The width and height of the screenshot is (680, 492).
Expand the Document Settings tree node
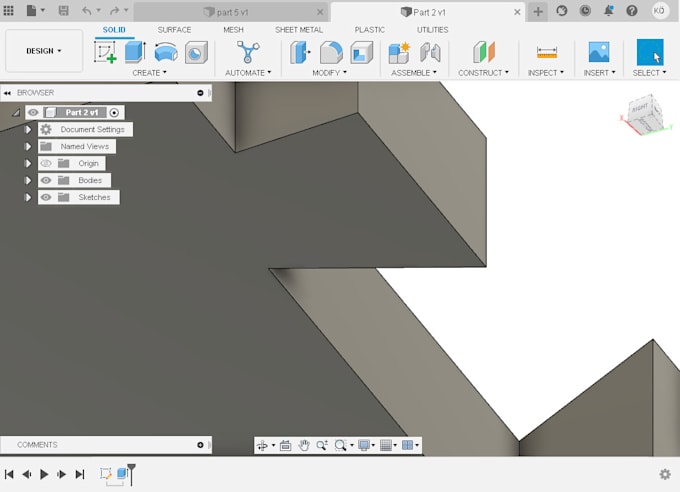click(28, 130)
